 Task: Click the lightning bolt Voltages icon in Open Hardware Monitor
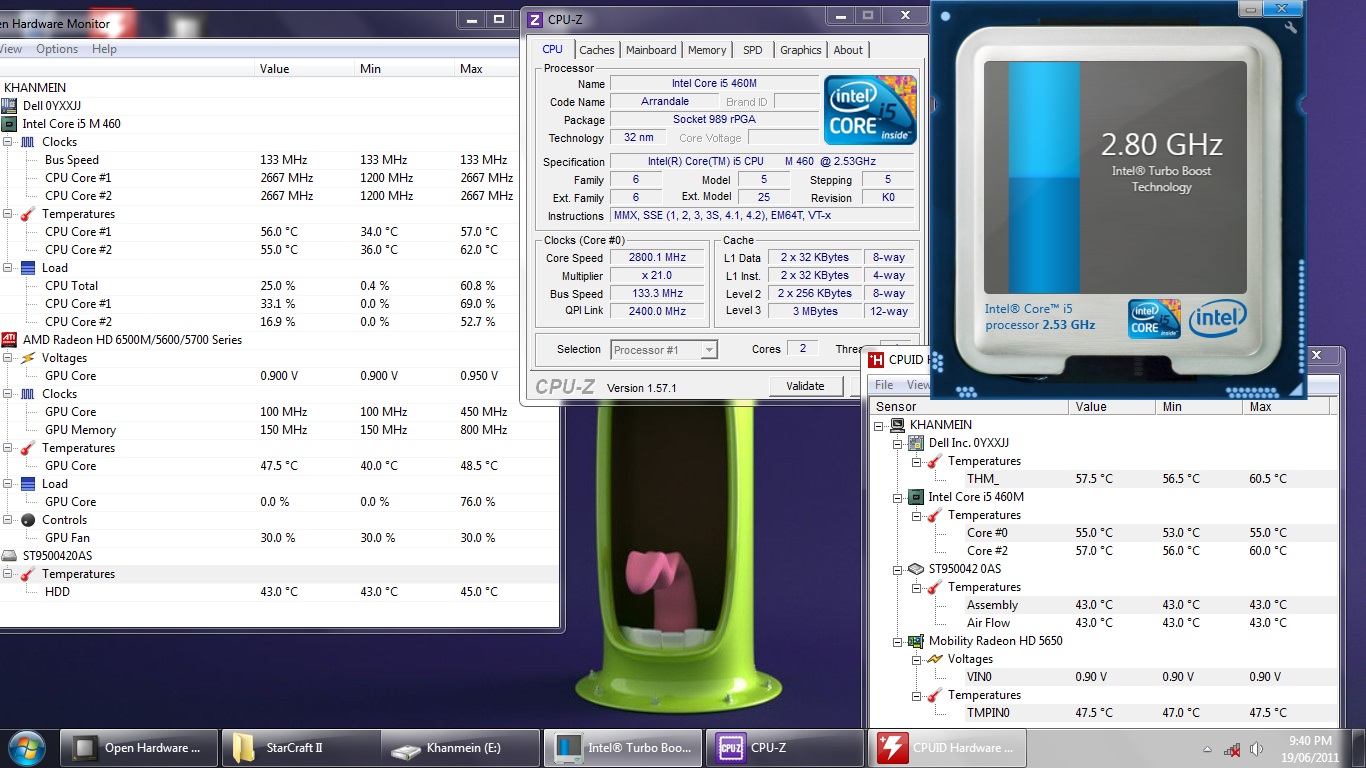pos(28,358)
